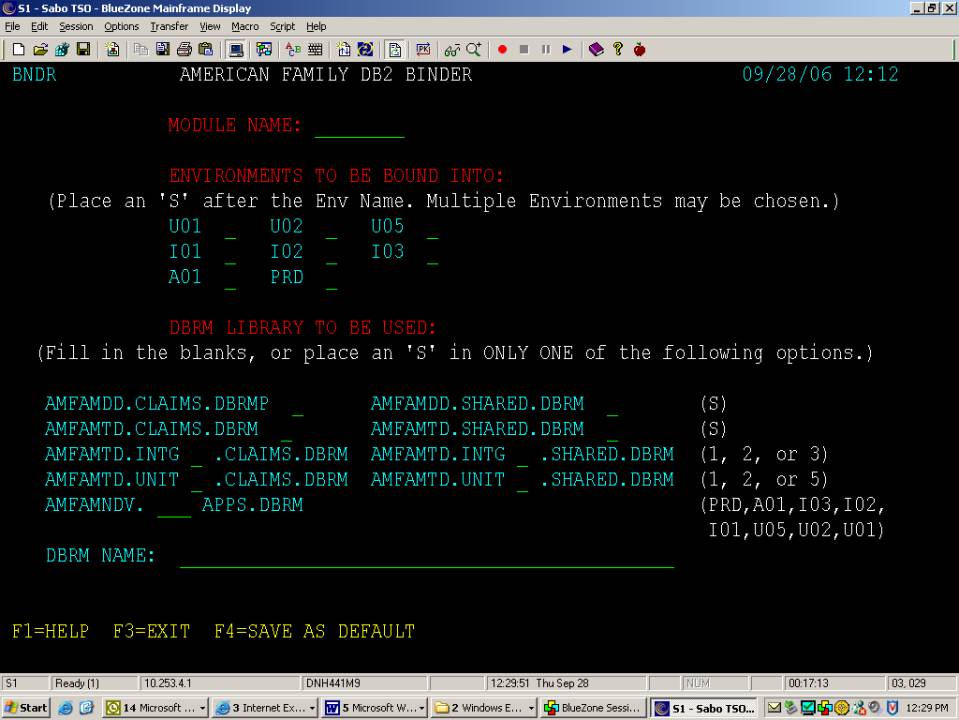Expand the 14 Microsoft taskbar group
959x720 pixels.
[155, 708]
